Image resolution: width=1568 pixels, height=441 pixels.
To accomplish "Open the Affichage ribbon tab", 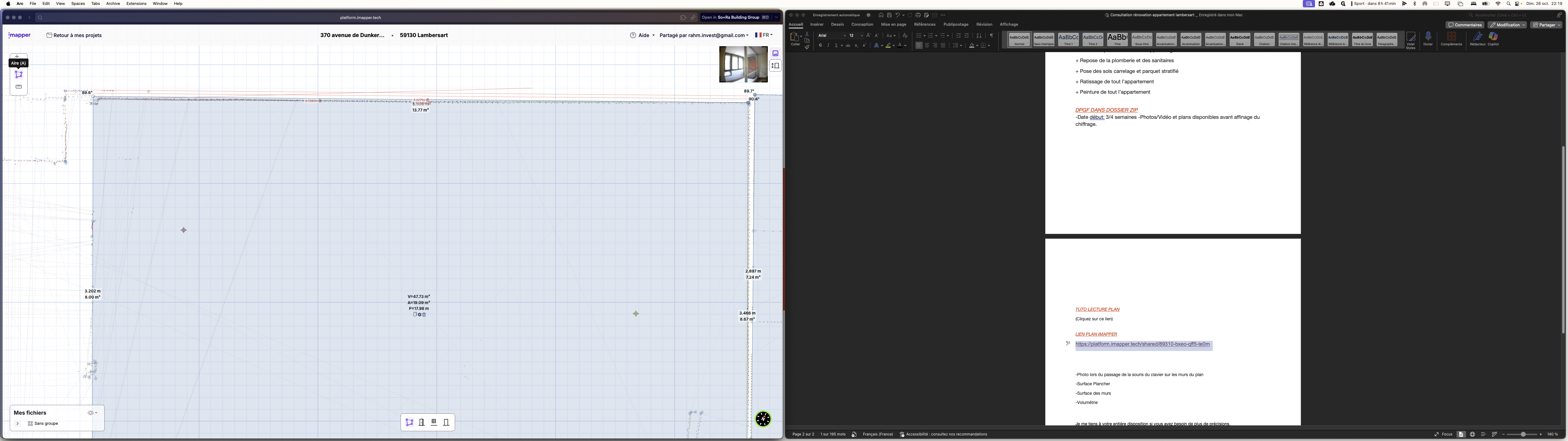I will pos(1009,24).
